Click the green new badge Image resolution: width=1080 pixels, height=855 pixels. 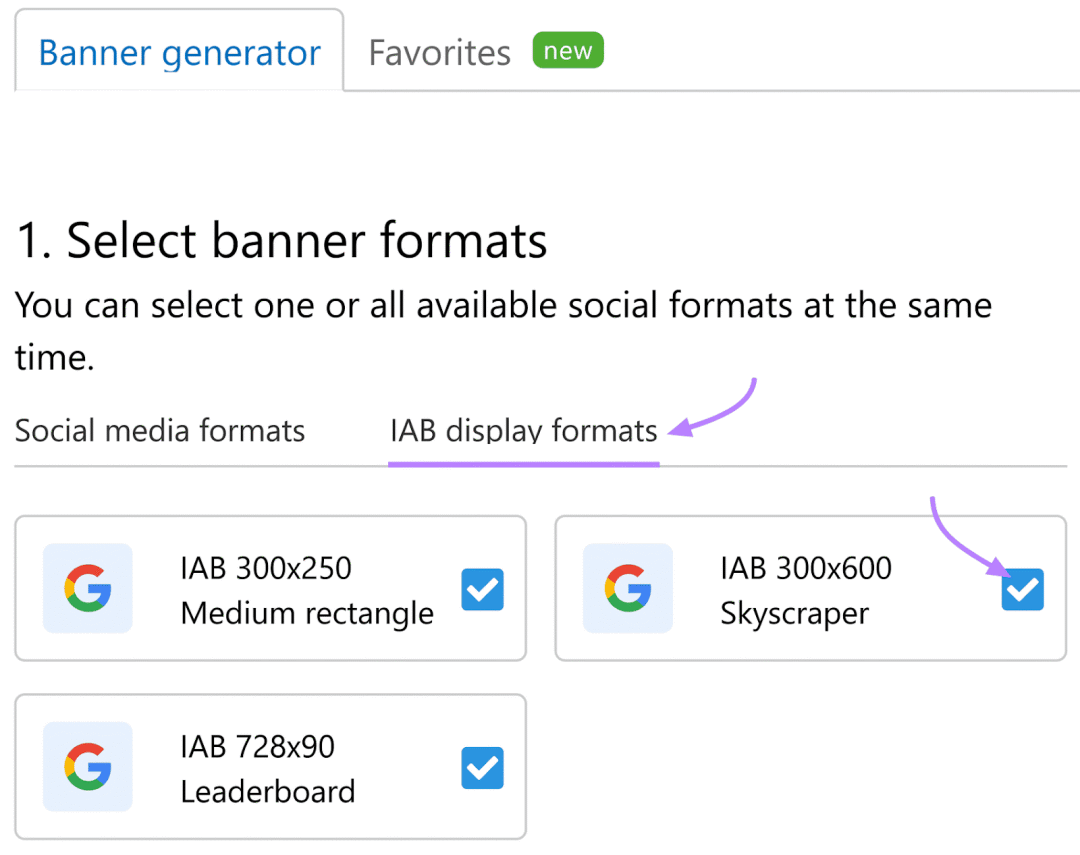[568, 50]
